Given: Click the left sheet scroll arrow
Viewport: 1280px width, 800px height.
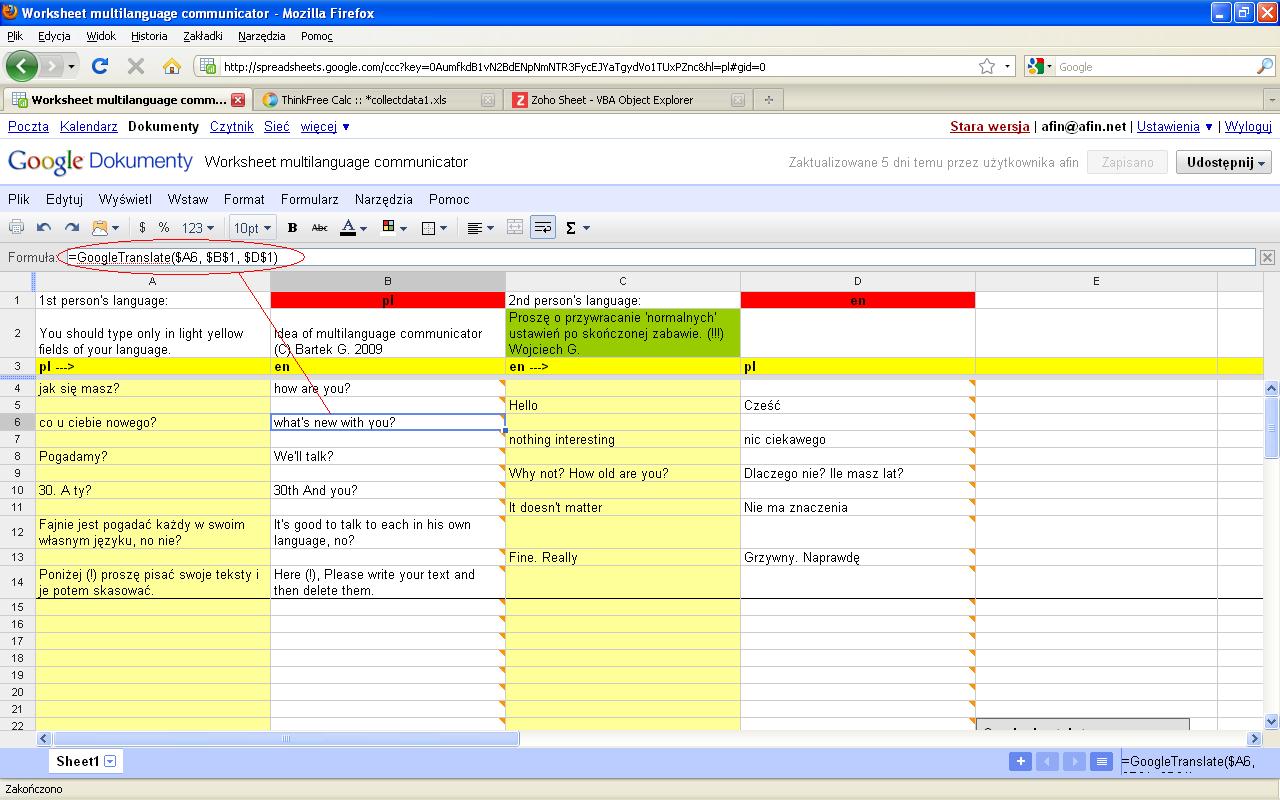Looking at the screenshot, I should (x=1047, y=761).
